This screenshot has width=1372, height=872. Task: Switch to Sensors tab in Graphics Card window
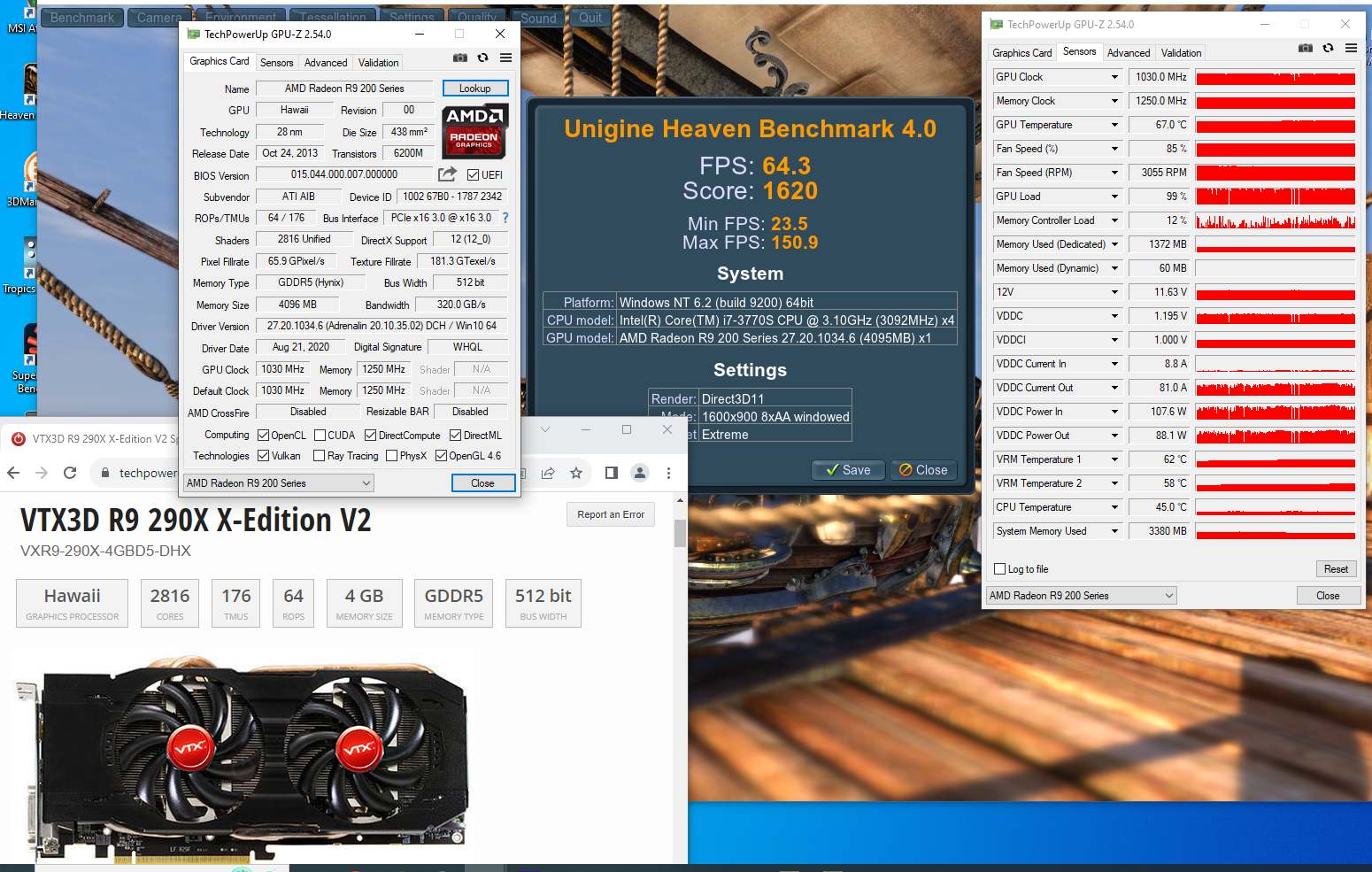(277, 63)
